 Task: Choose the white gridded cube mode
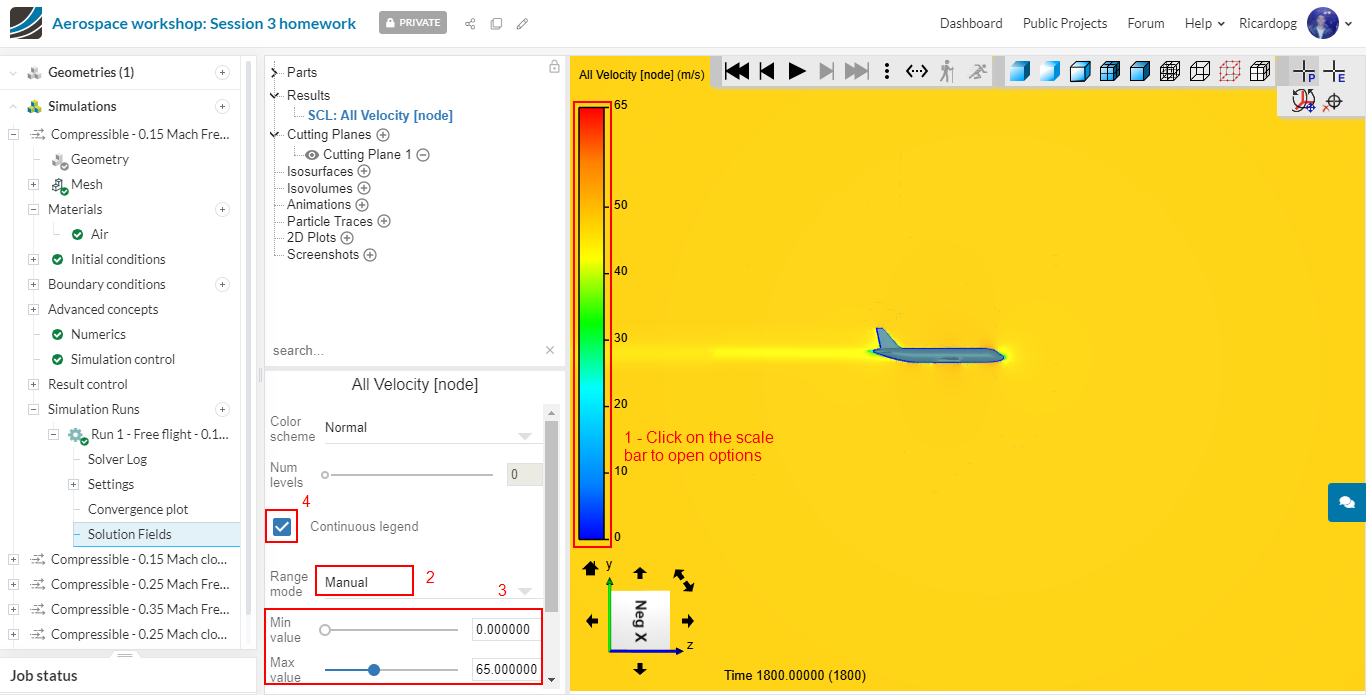click(x=1260, y=71)
